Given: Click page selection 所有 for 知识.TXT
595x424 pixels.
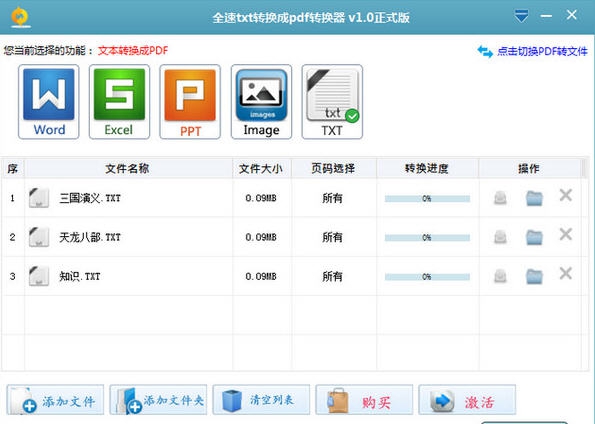Looking at the screenshot, I should click(x=332, y=276).
